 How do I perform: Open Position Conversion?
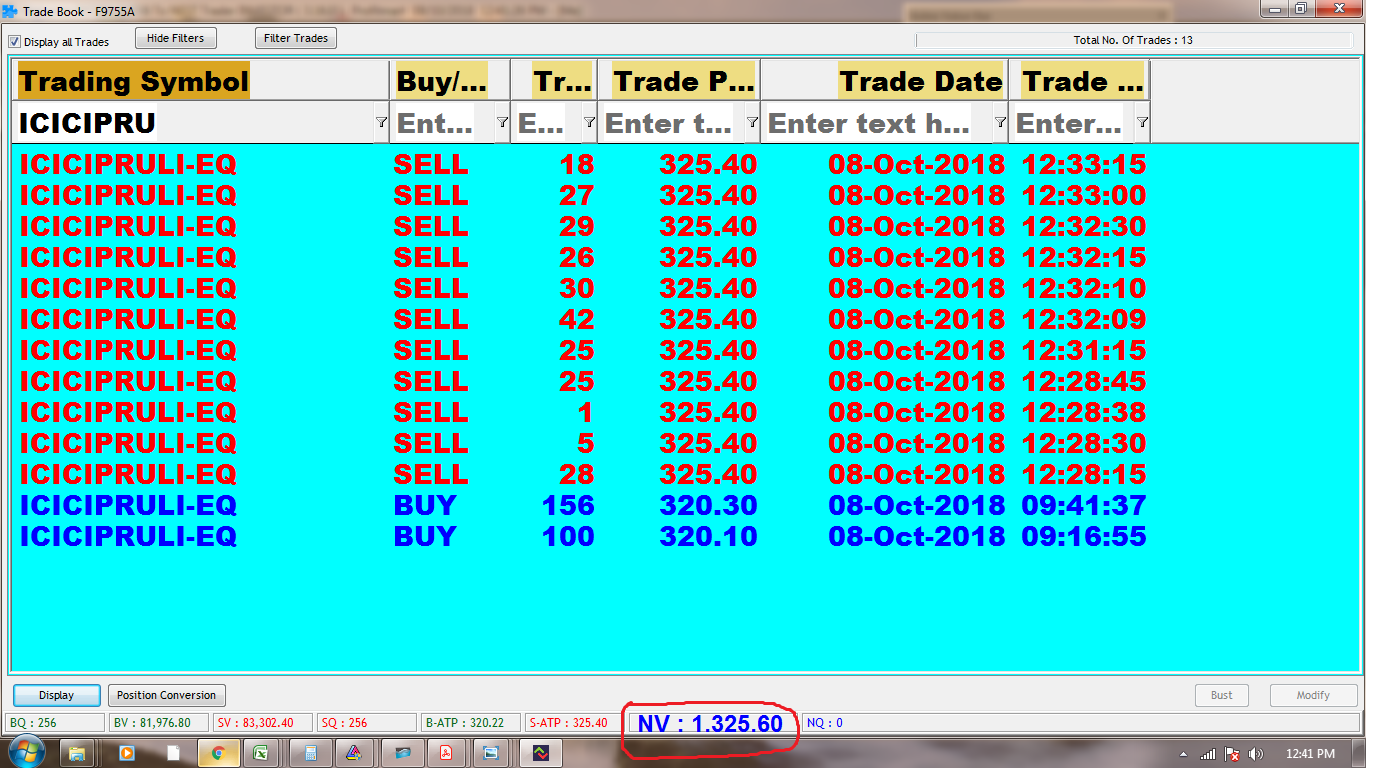tap(166, 695)
